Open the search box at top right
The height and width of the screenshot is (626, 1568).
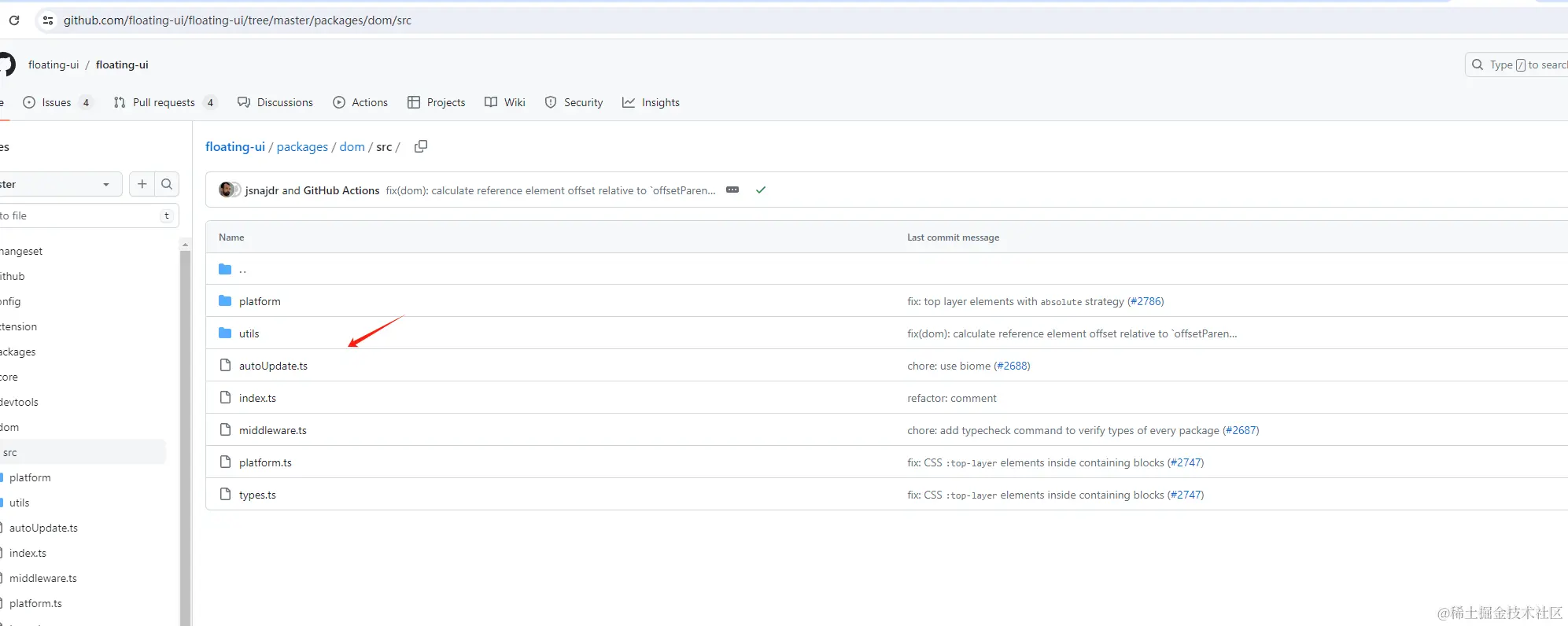click(1516, 64)
